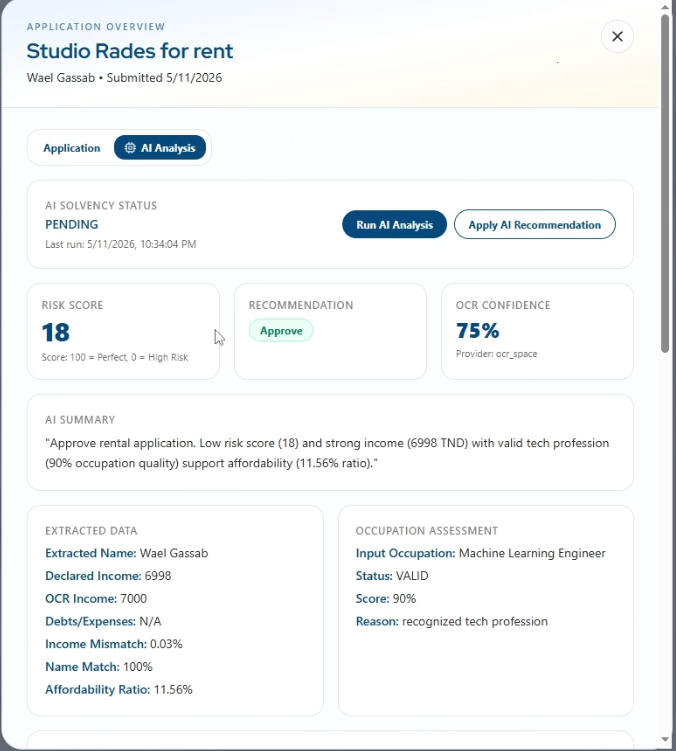
Task: Click the OCCUPATION ASSESSMENT heading
Action: pyautogui.click(x=426, y=531)
